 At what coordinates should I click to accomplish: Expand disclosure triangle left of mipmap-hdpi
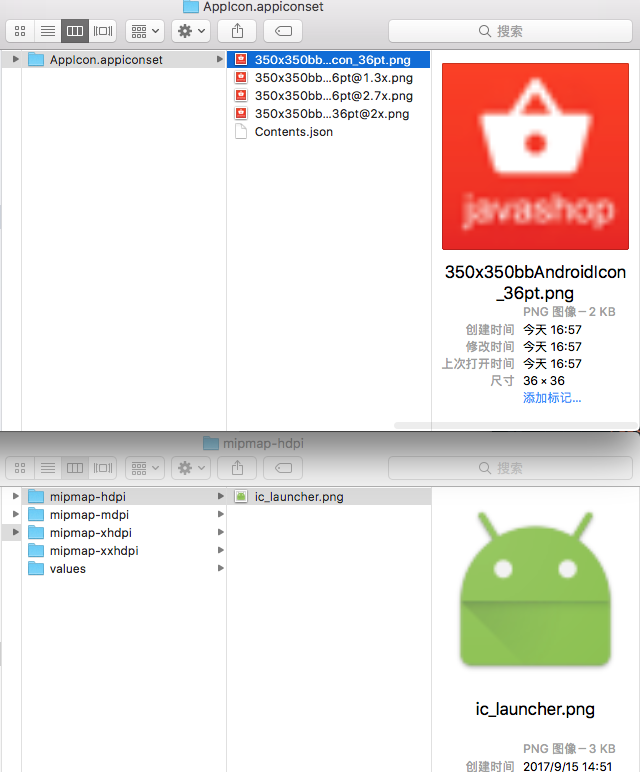[16, 496]
